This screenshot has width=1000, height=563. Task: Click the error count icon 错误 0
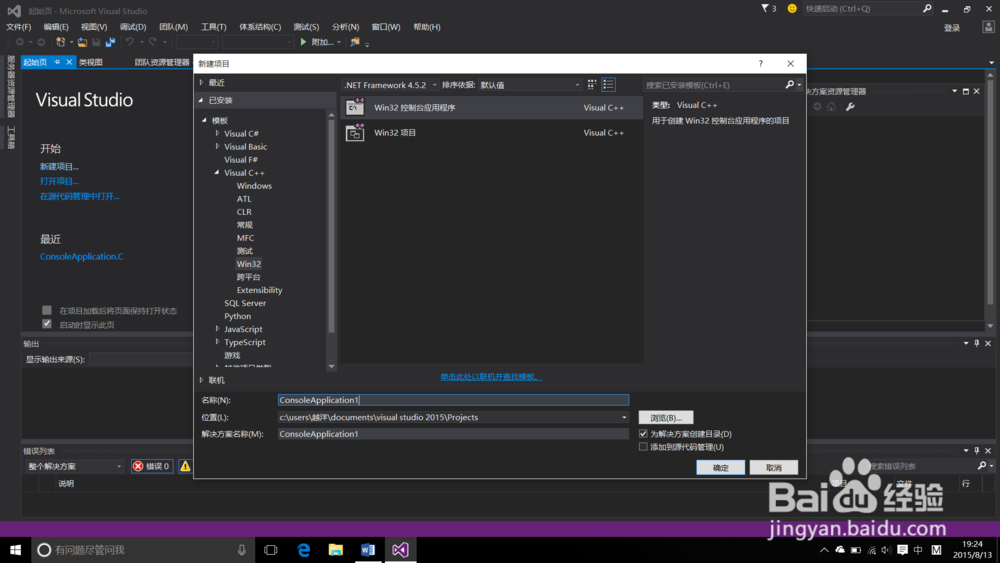pos(152,466)
